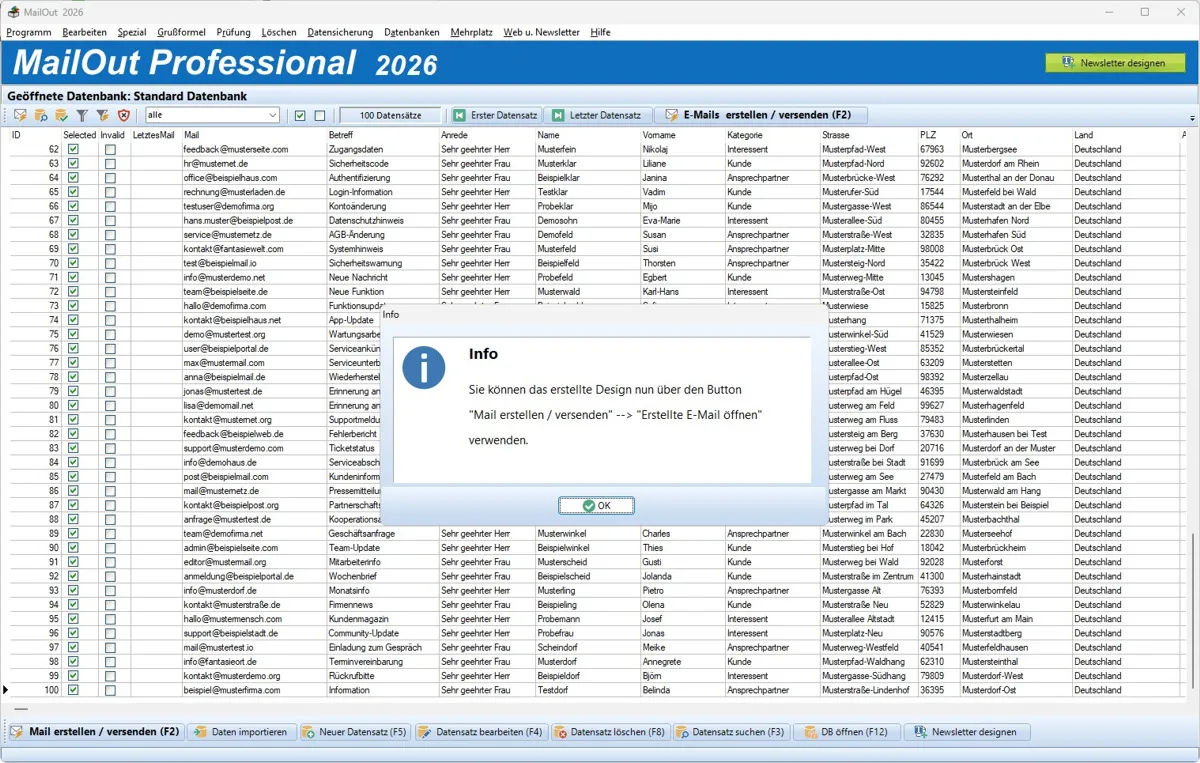This screenshot has height=763, width=1200.
Task: Click the database checkmark icon in the toolbar
Action: point(62,116)
